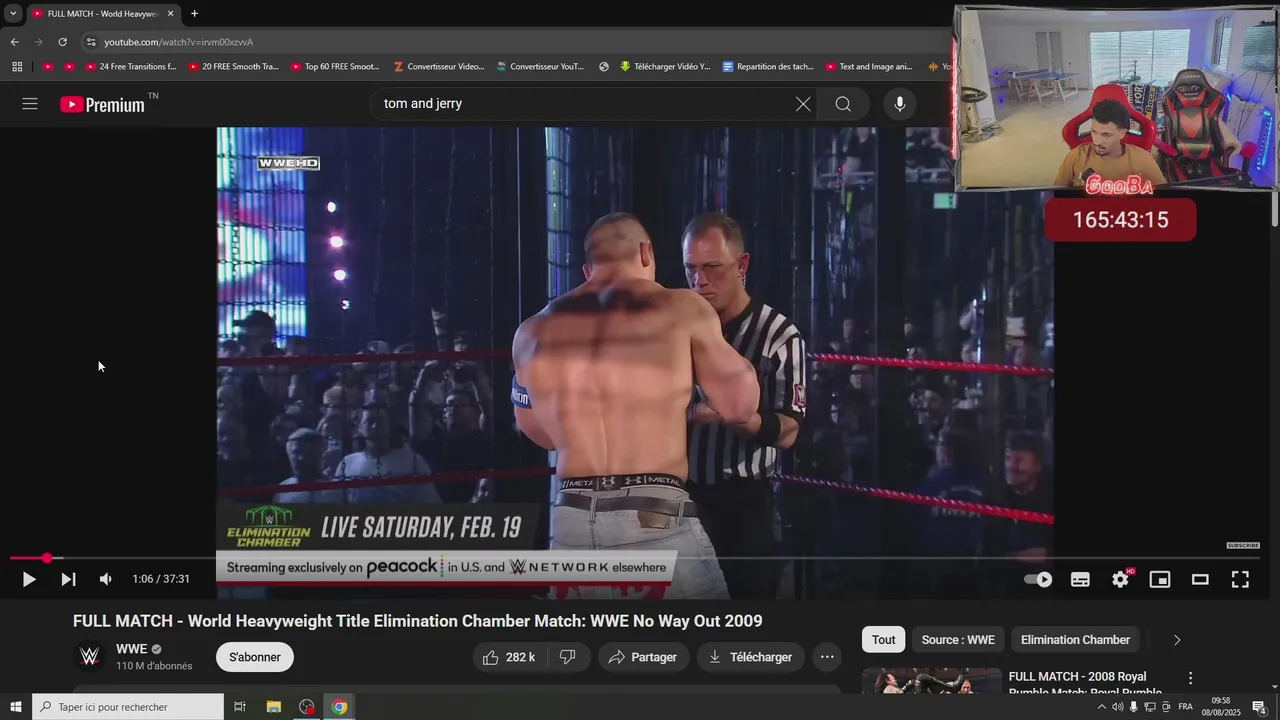The image size is (1280, 720).
Task: Skip to the next video
Action: coord(68,579)
